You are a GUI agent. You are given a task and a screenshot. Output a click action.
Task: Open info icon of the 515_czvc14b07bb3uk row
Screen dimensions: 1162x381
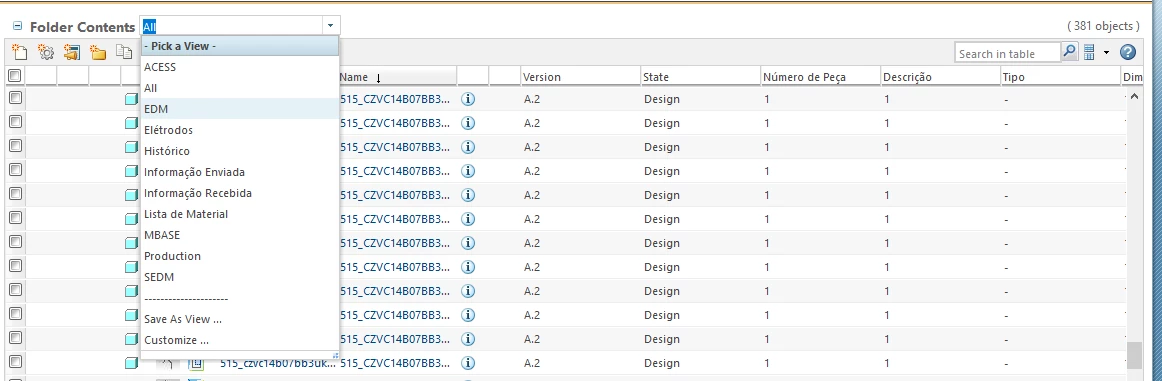tap(468, 363)
